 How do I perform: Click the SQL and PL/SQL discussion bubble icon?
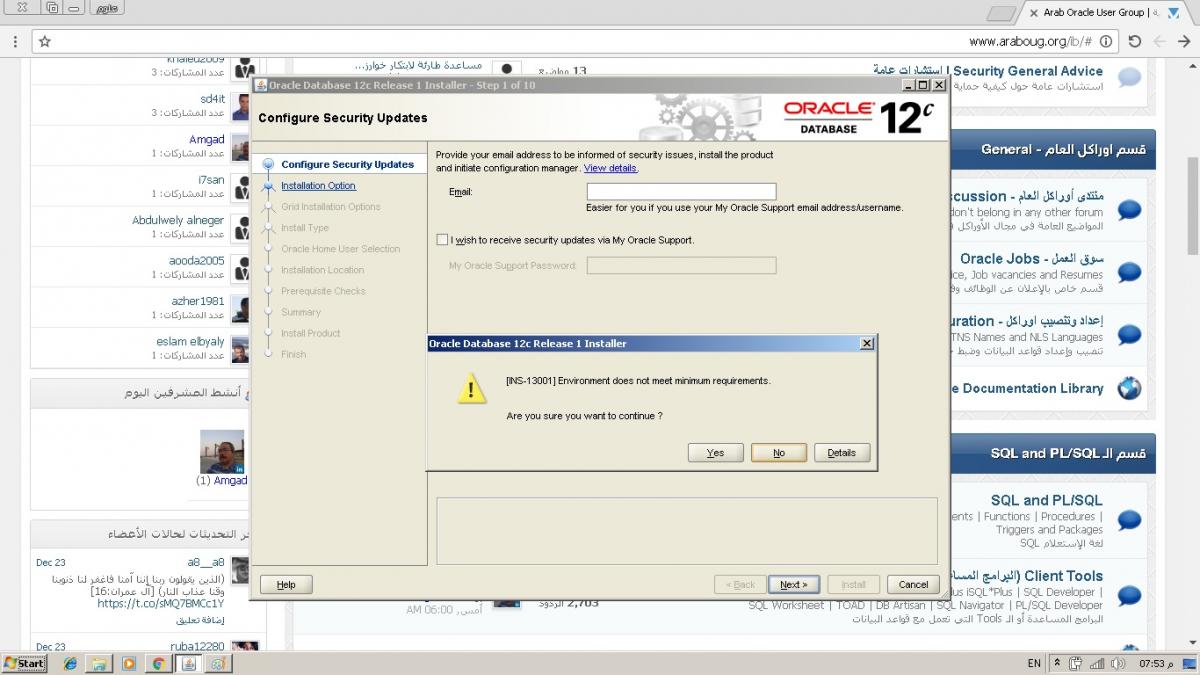tap(1129, 520)
